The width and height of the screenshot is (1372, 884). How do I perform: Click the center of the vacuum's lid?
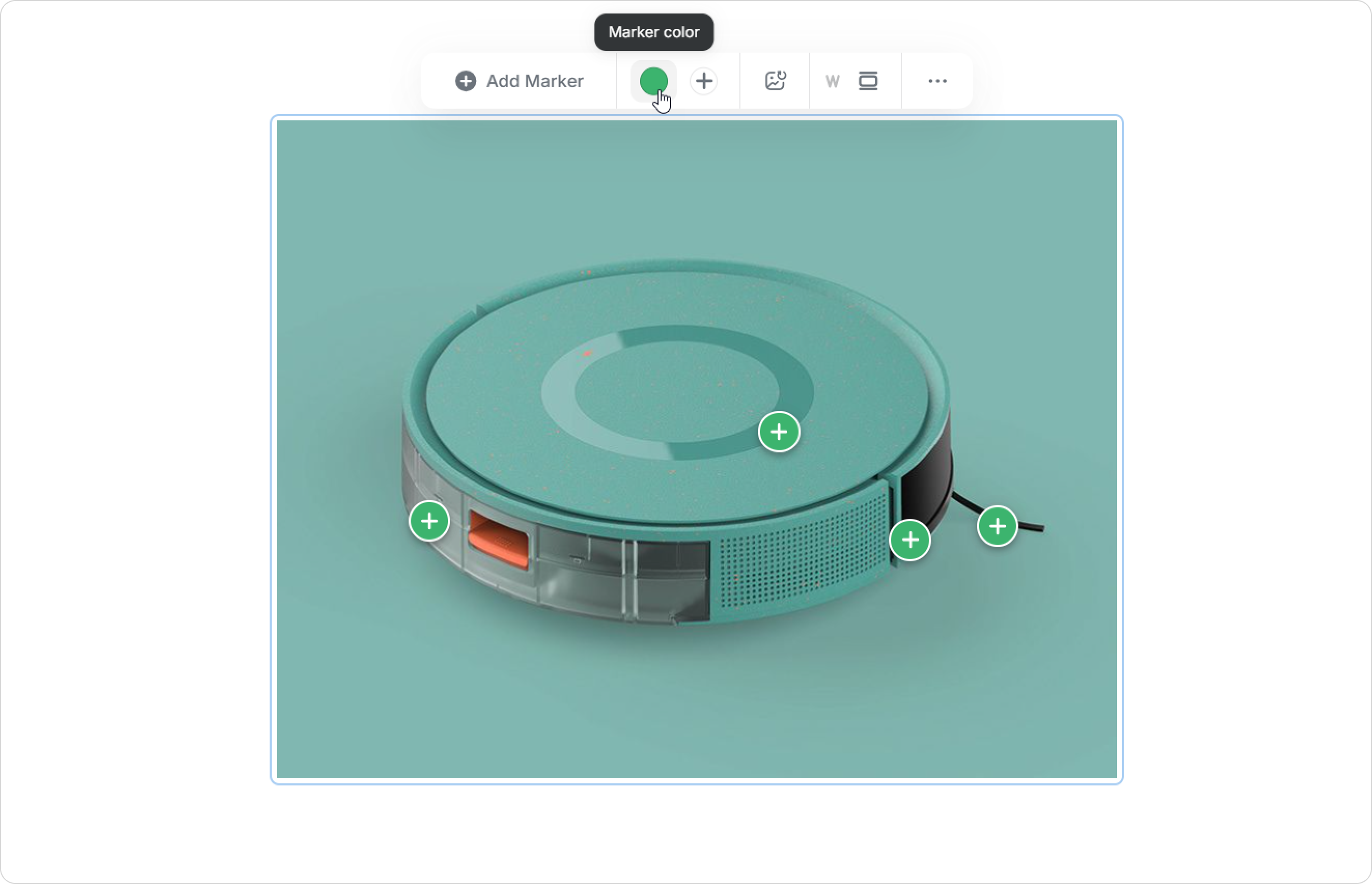[677, 393]
